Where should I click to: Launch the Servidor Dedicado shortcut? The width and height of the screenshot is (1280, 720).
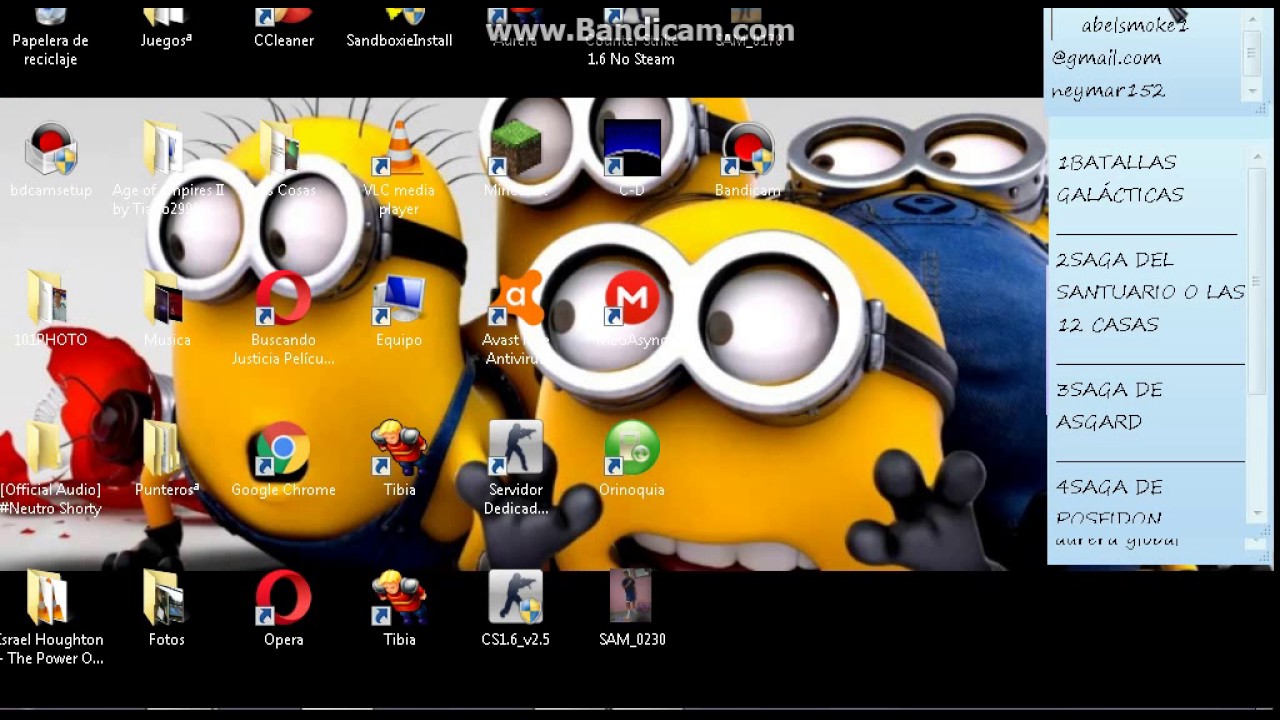click(x=516, y=470)
